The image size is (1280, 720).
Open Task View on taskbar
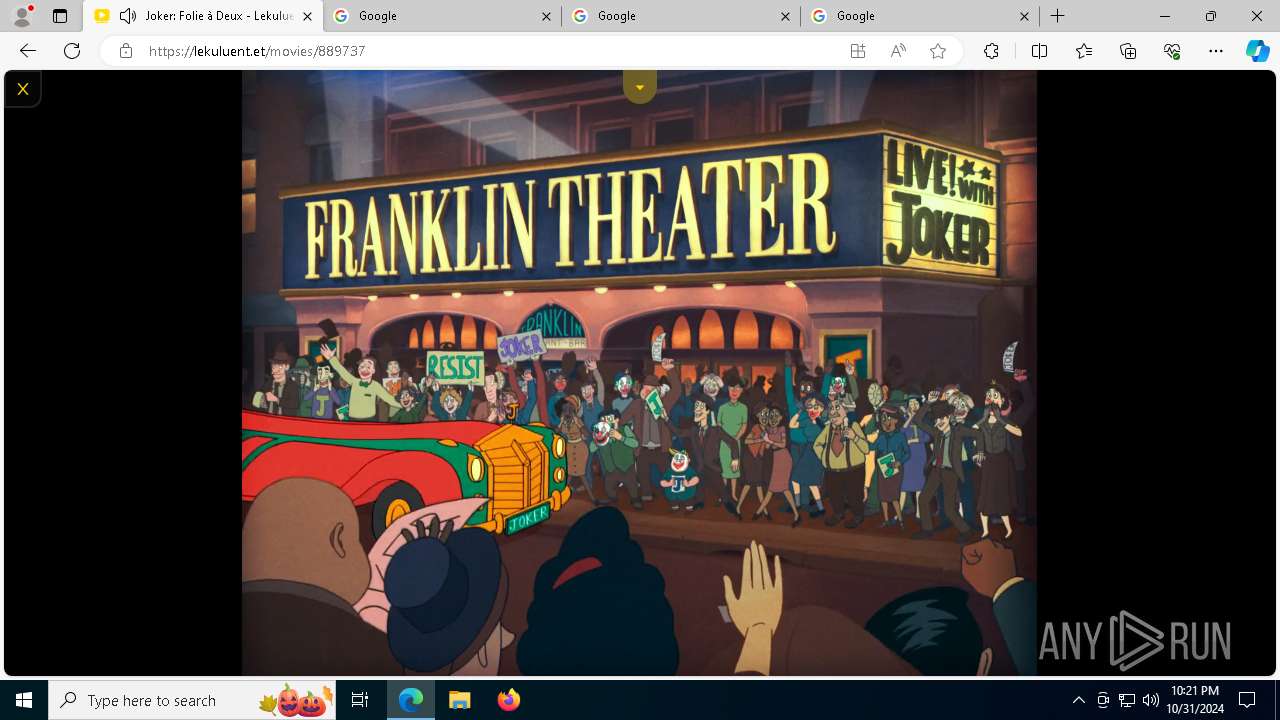click(360, 700)
